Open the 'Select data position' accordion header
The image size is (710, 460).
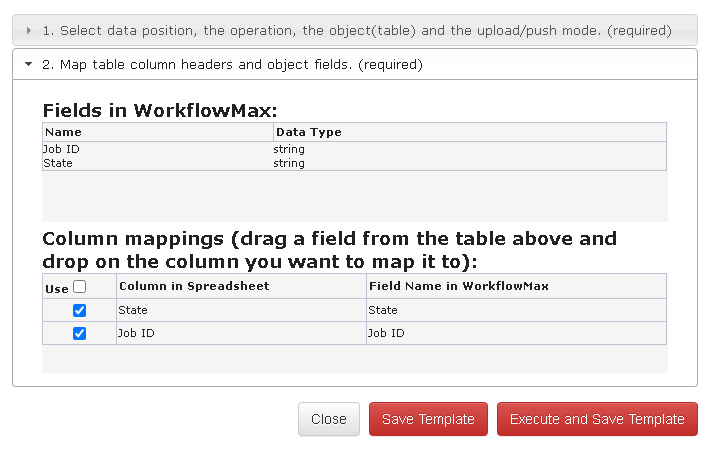(x=355, y=30)
